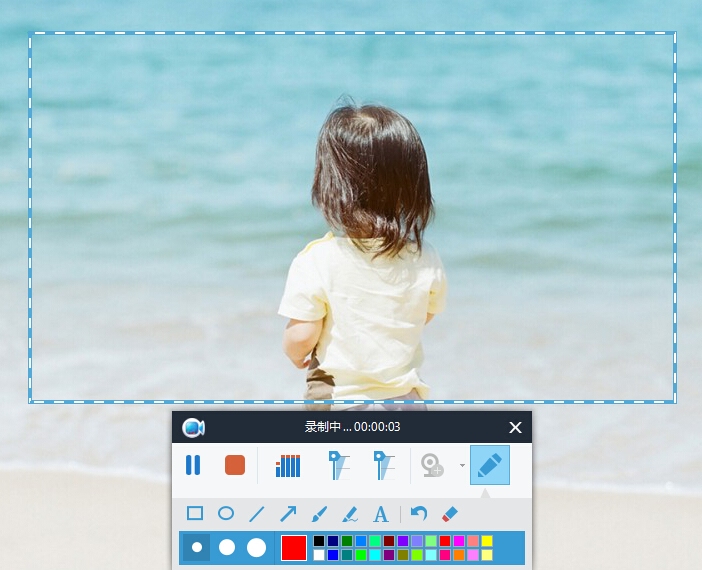The width and height of the screenshot is (702, 570).
Task: Stop the recording with the red square button
Action: click(x=235, y=465)
